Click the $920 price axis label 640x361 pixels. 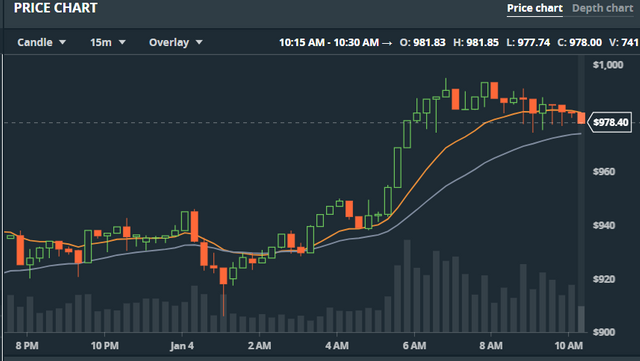[x=604, y=279]
